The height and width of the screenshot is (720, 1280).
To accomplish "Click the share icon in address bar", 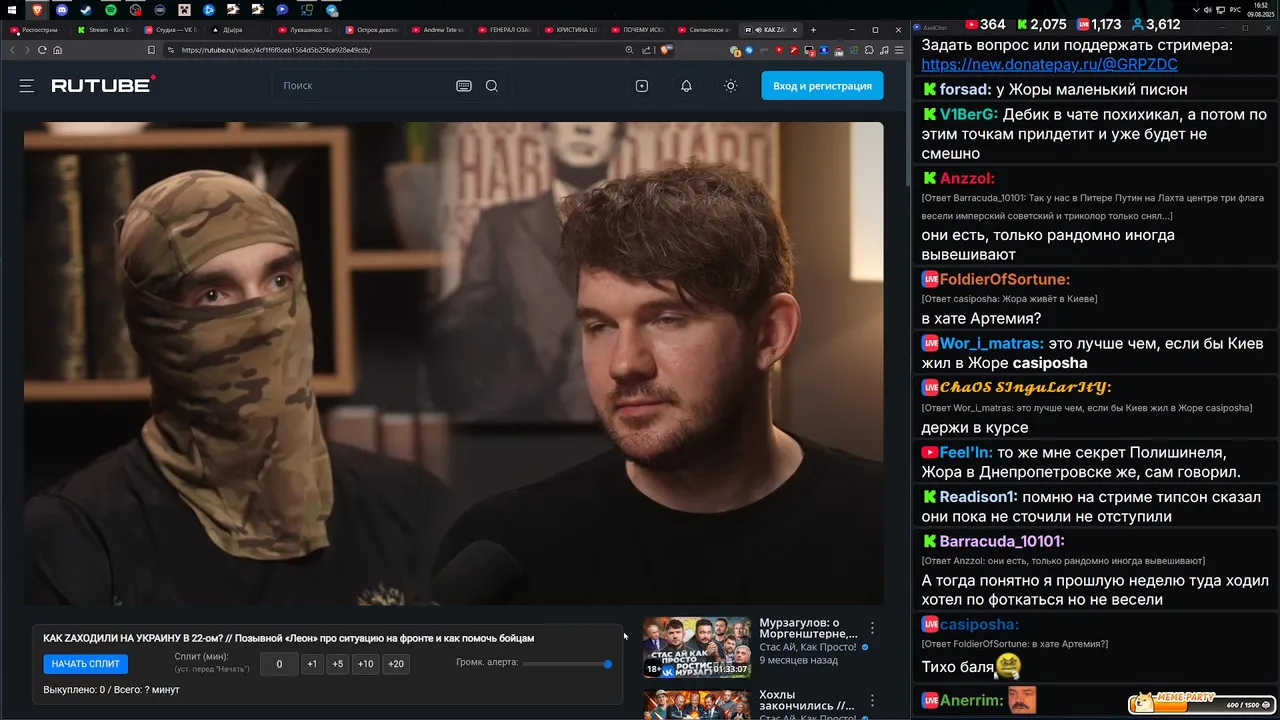I will (x=647, y=50).
